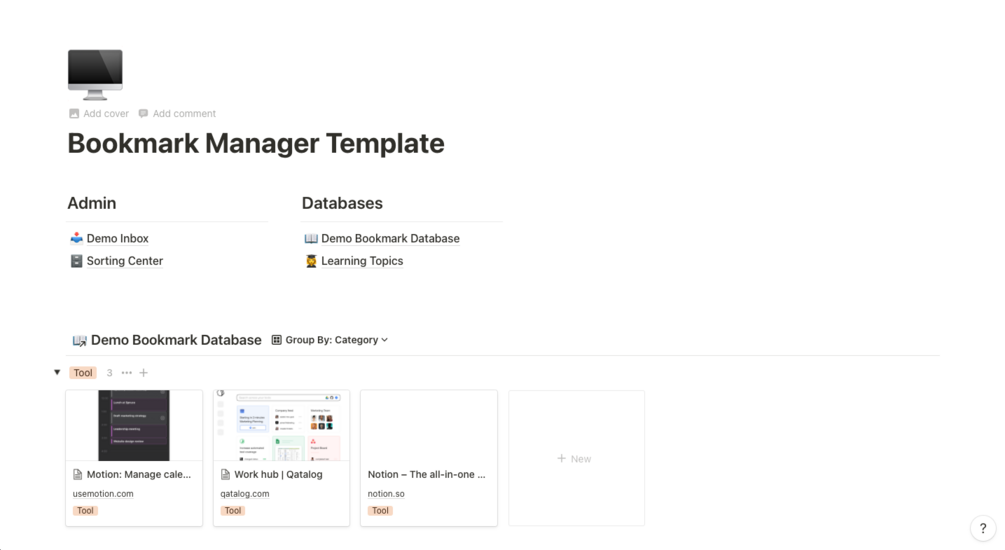
Task: Click the plus icon beside Tool group
Action: click(144, 373)
